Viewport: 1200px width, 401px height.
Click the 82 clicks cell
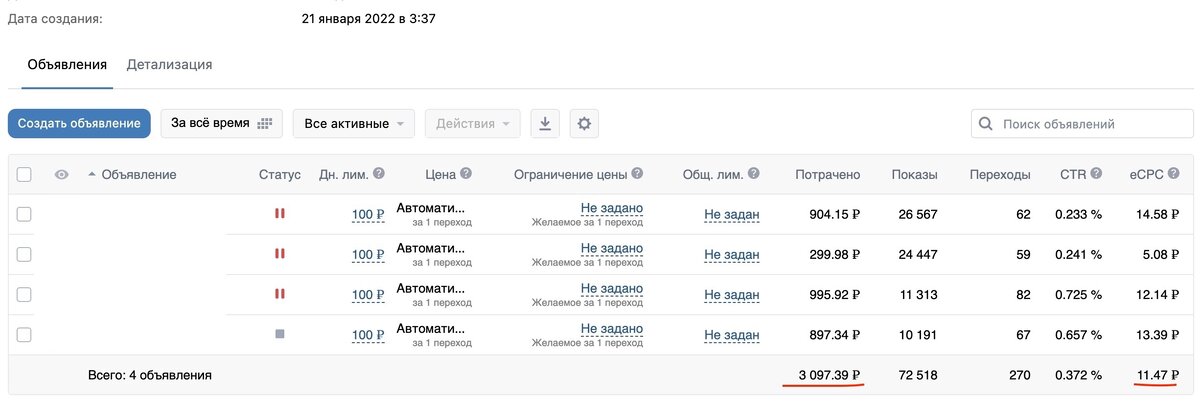[1021, 294]
